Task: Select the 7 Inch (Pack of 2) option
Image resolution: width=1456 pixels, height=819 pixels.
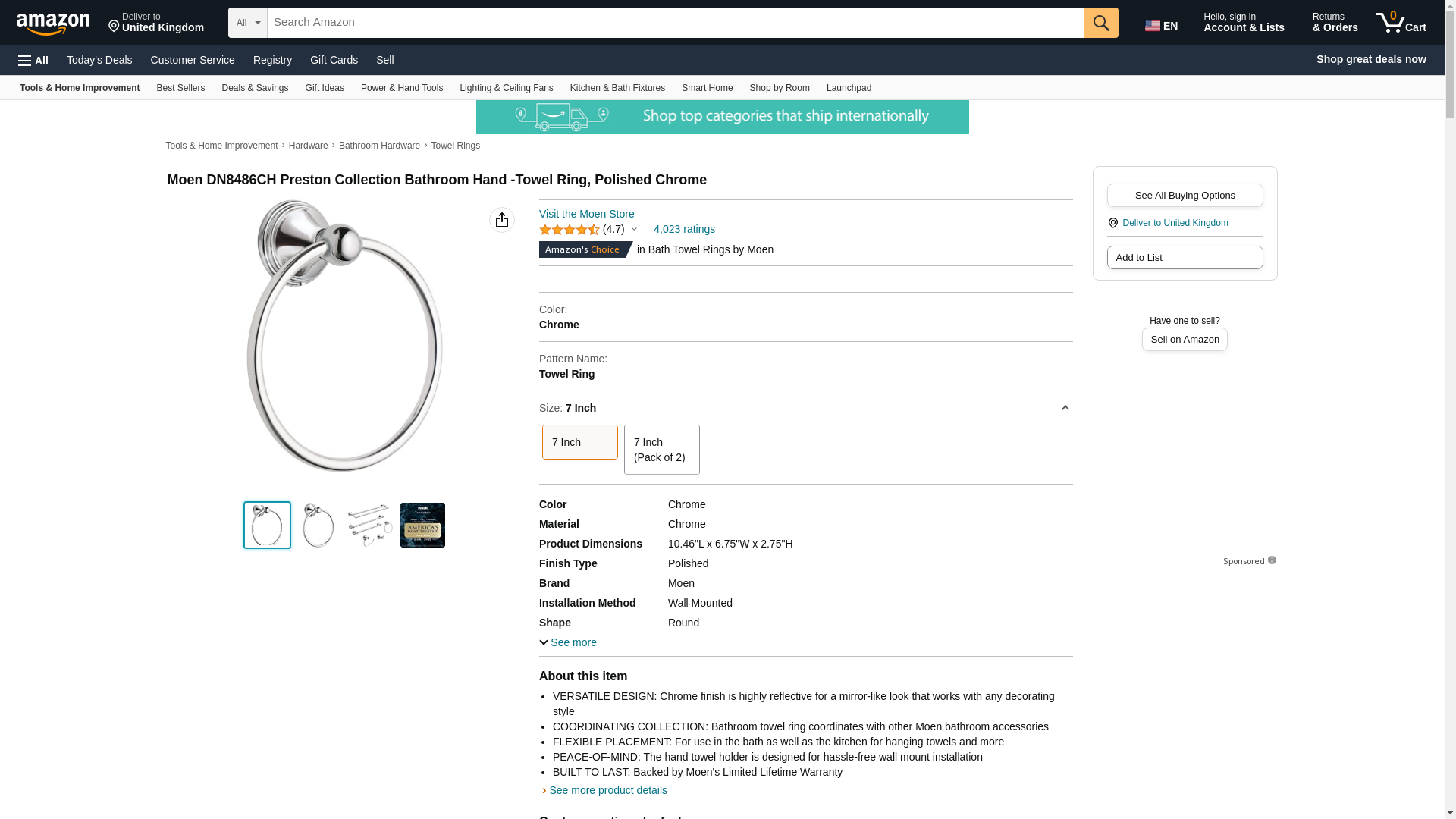Action: coord(661,450)
